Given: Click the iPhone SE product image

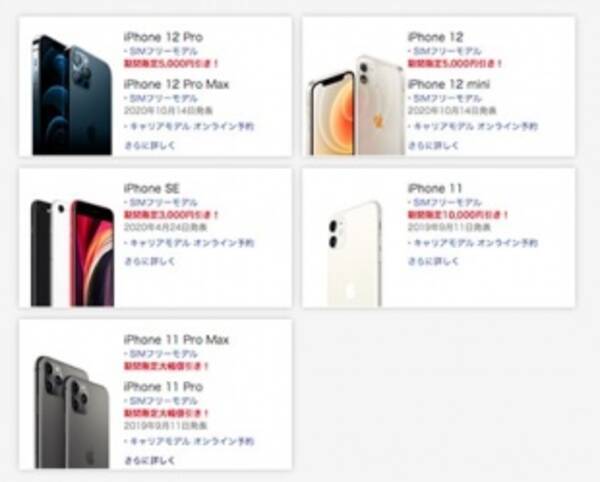Looking at the screenshot, I should [x=72, y=253].
